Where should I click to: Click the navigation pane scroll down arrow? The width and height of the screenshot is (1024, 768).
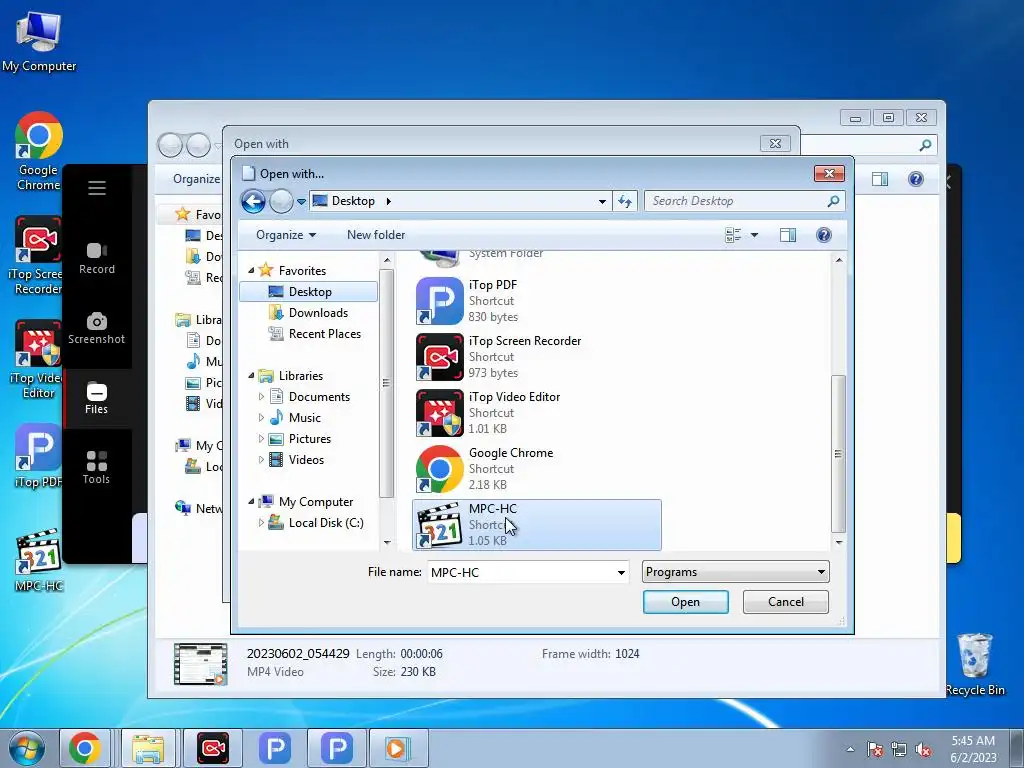click(x=387, y=542)
